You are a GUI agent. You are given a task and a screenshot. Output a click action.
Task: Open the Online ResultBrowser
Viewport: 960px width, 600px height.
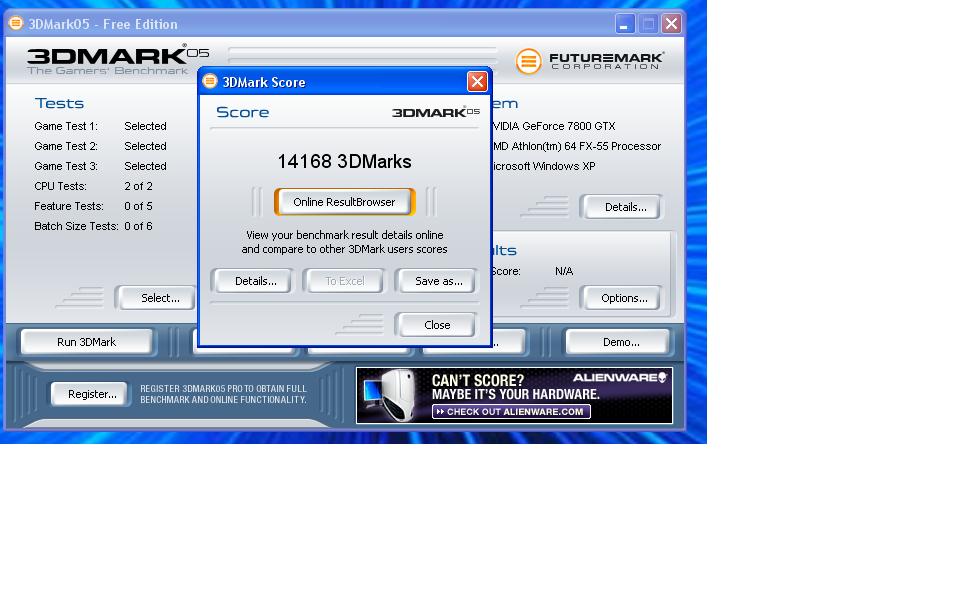345,202
